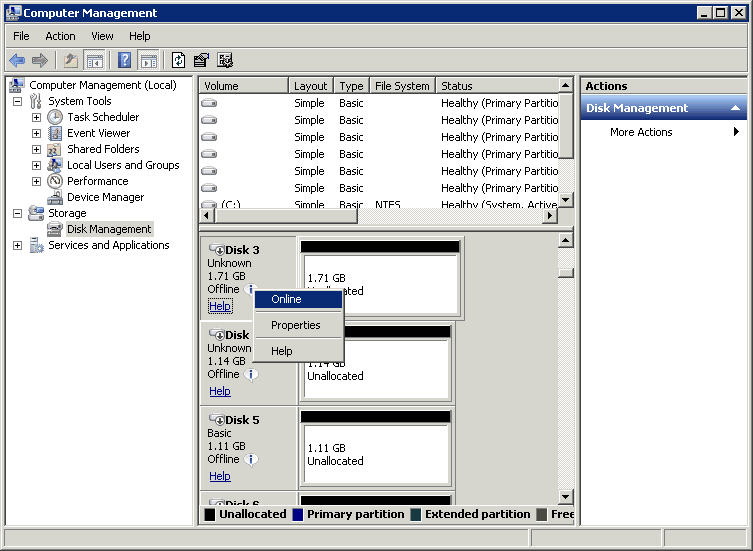
Task: Click More Actions in Actions pane
Action: [641, 132]
